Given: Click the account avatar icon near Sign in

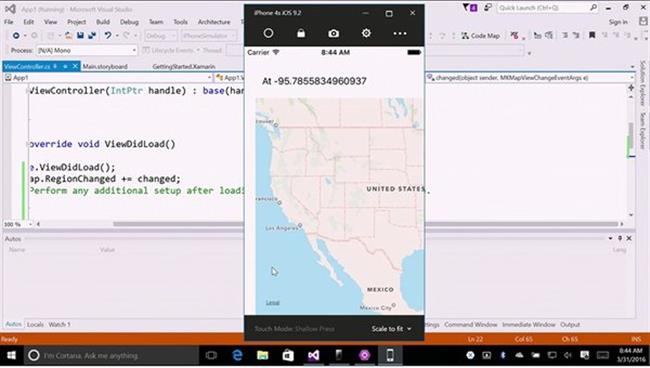Looking at the screenshot, I should [x=643, y=22].
